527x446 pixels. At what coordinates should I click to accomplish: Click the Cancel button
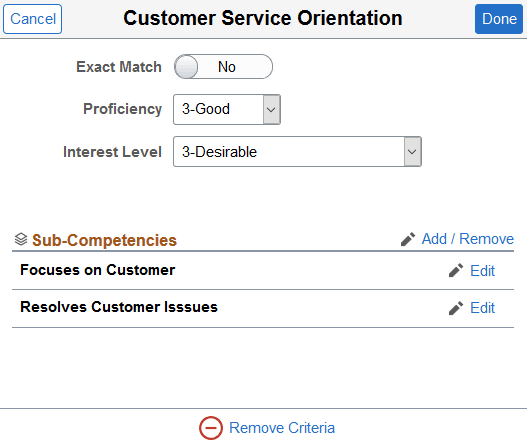coord(33,19)
